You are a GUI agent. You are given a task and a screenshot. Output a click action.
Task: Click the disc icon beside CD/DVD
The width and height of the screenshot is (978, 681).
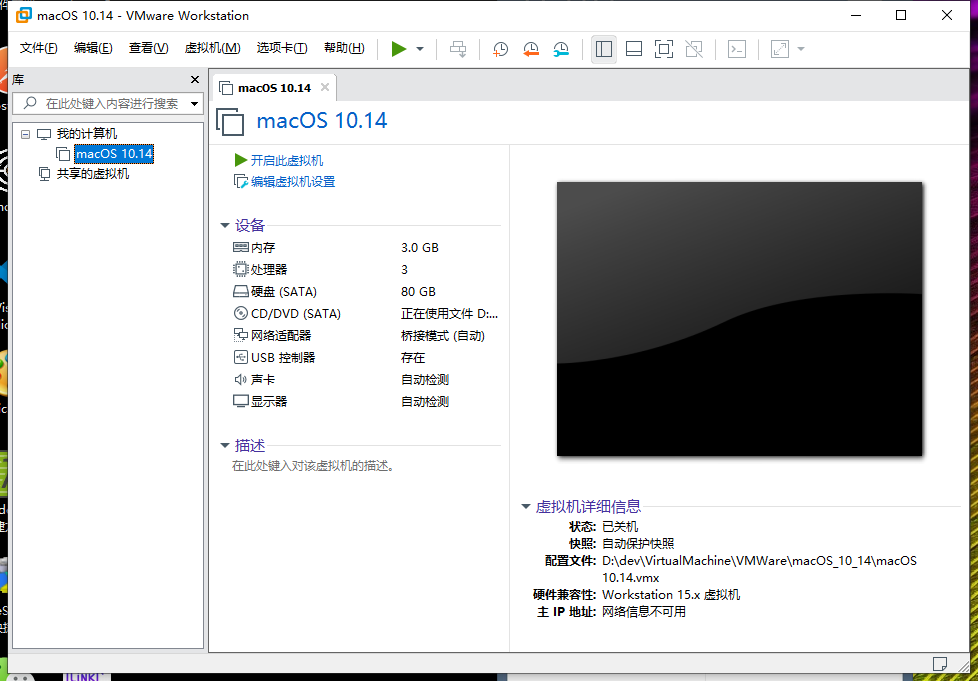[x=241, y=313]
